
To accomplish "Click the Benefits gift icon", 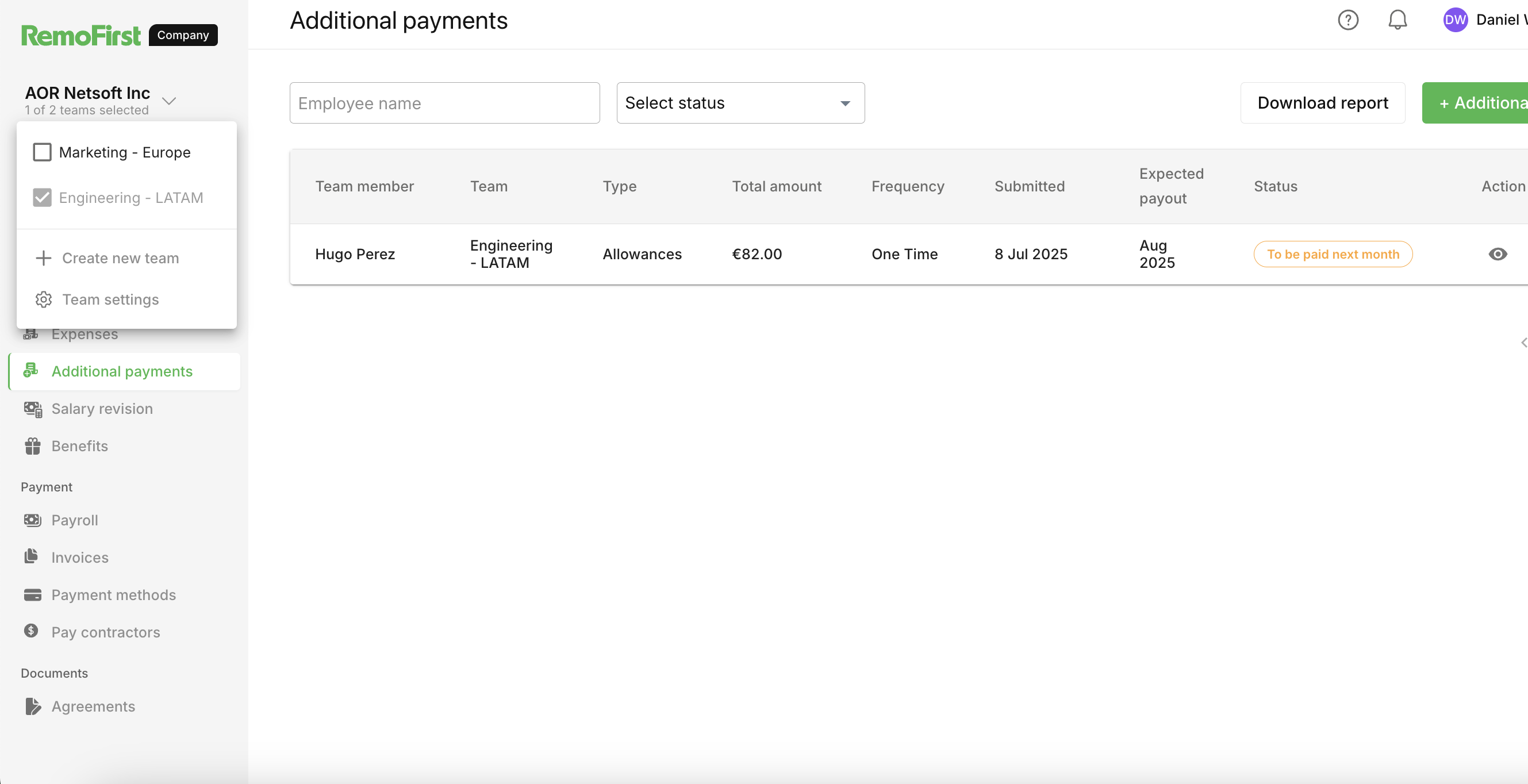I will coord(33,446).
